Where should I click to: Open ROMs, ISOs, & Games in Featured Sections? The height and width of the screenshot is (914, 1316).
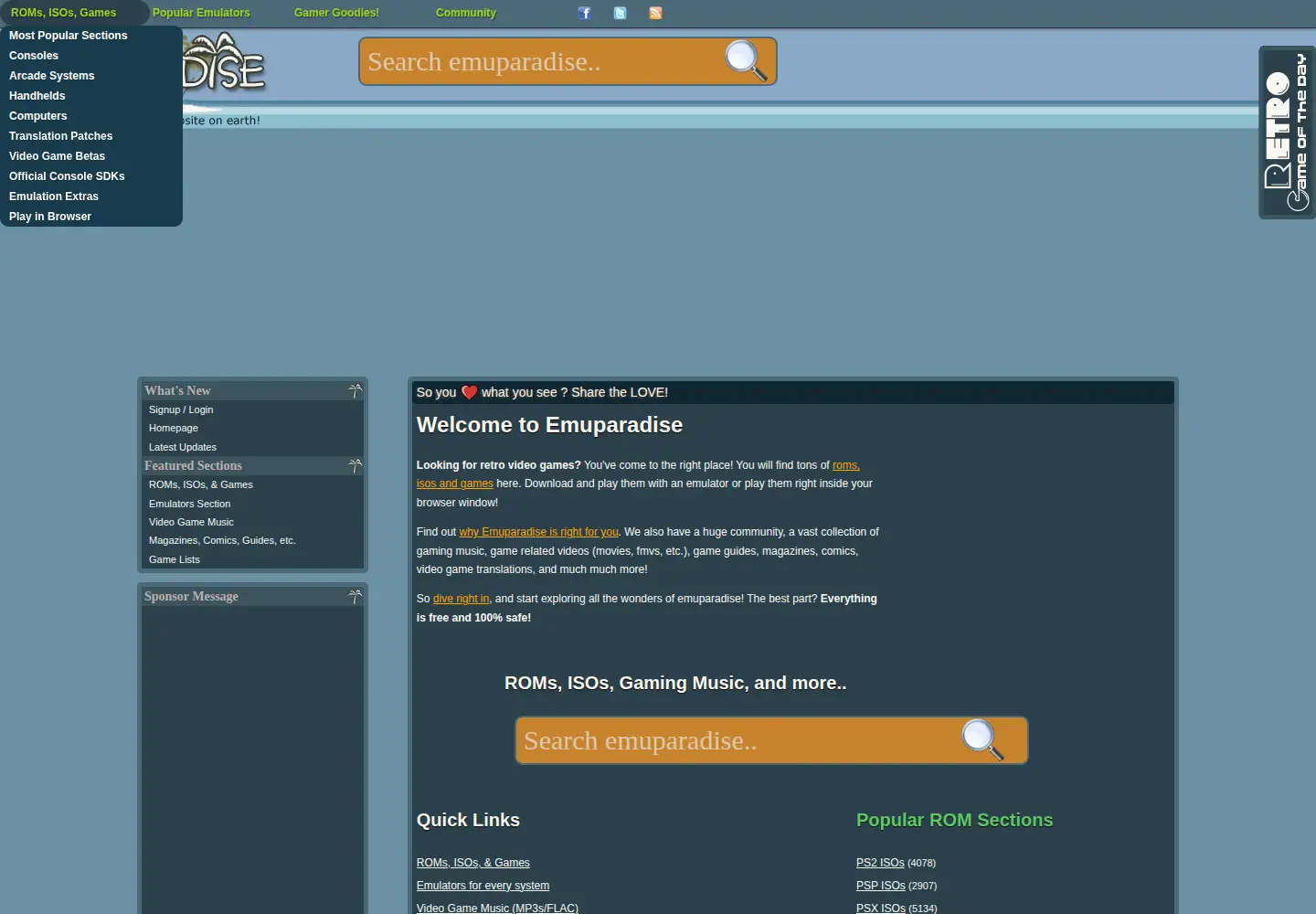tap(201, 484)
